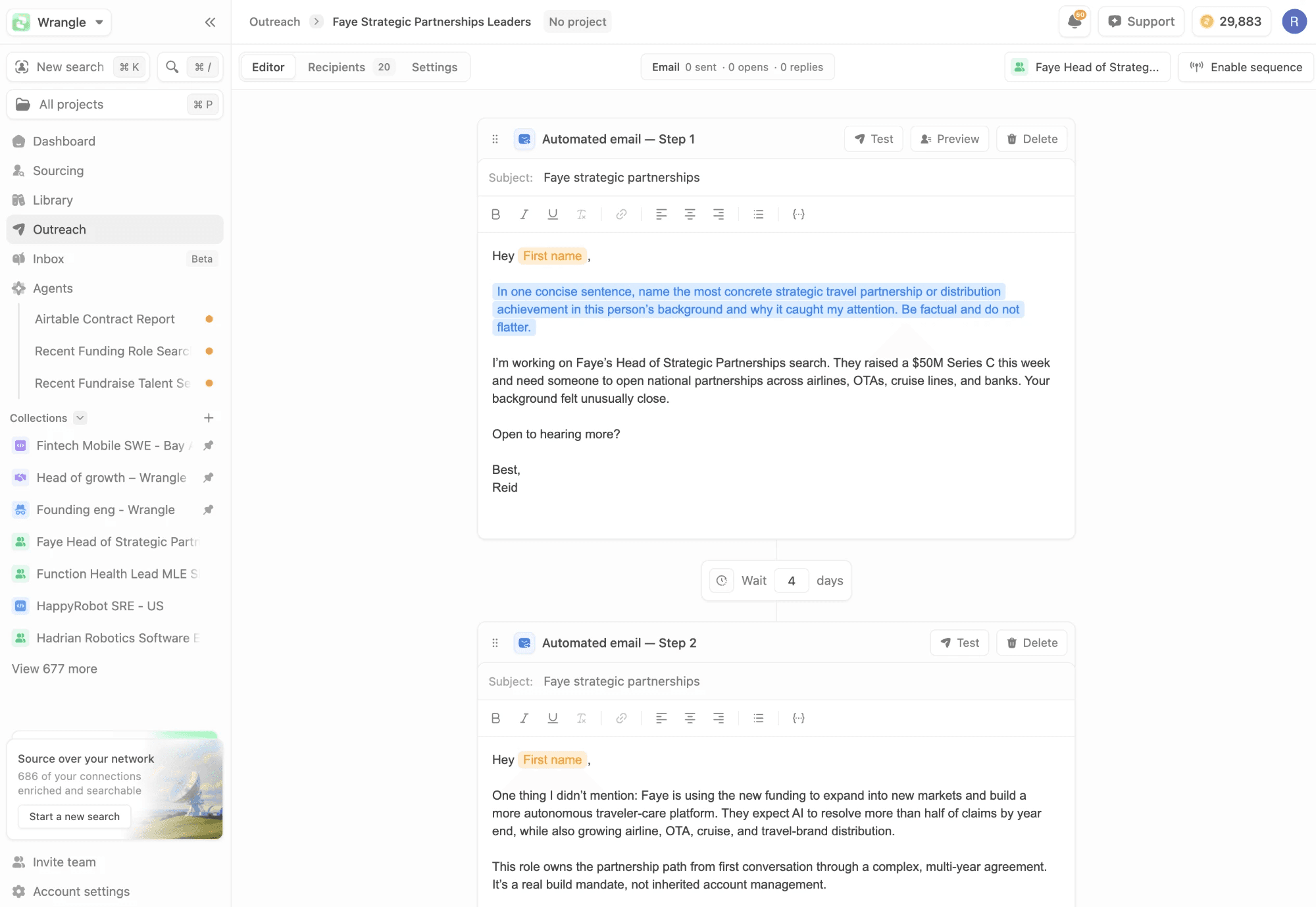Open All projects switcher
This screenshot has height=907, width=1316.
click(x=114, y=105)
